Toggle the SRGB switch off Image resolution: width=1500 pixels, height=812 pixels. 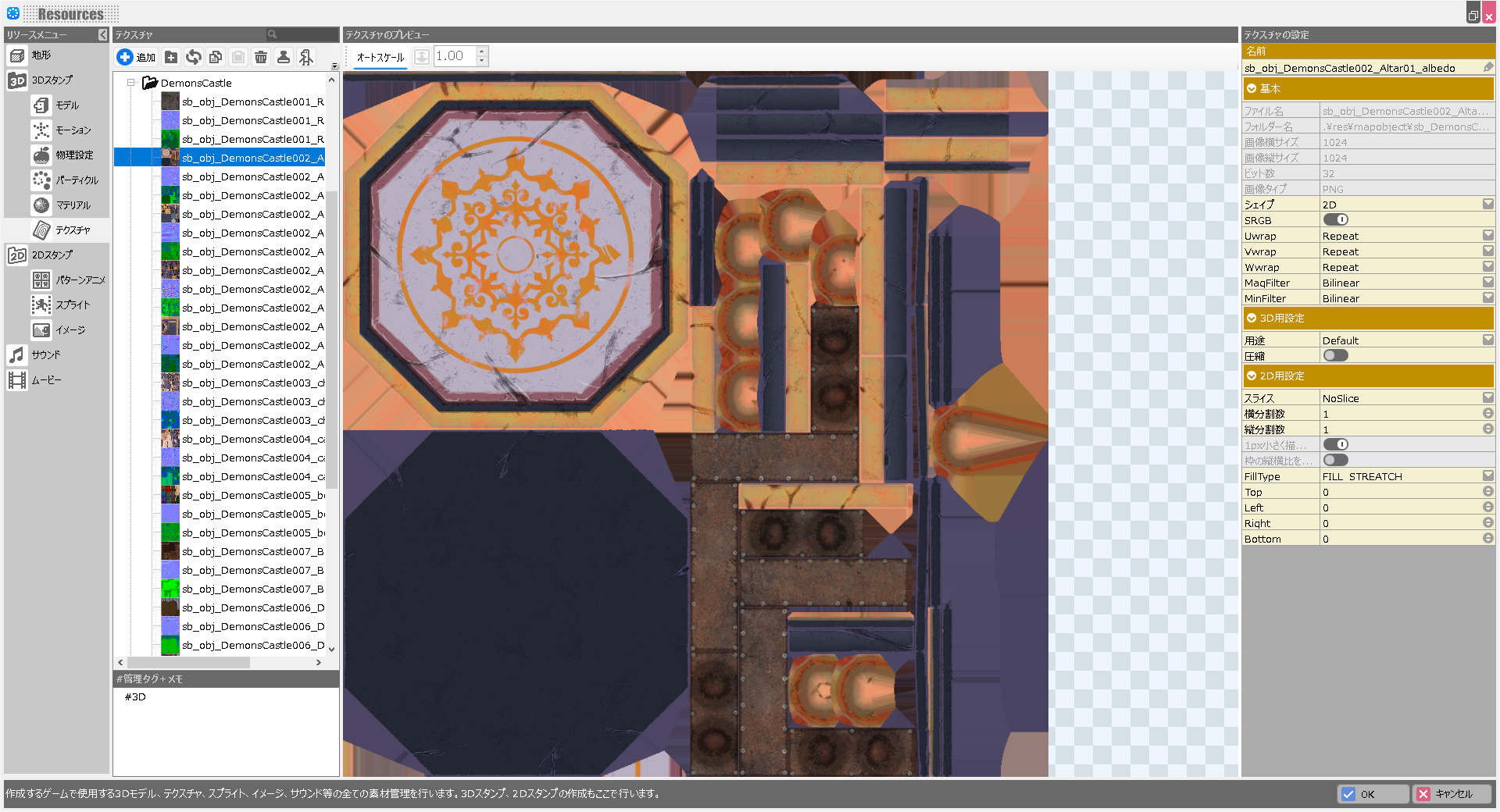[x=1335, y=220]
